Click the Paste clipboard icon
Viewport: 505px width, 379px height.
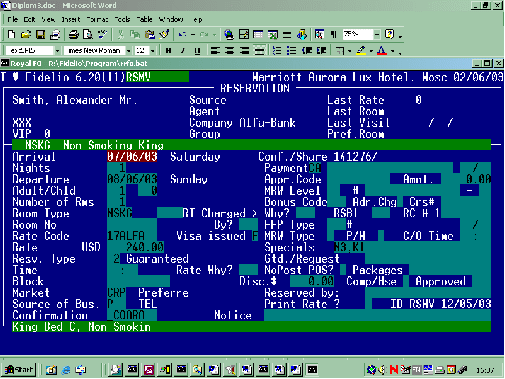point(150,34)
